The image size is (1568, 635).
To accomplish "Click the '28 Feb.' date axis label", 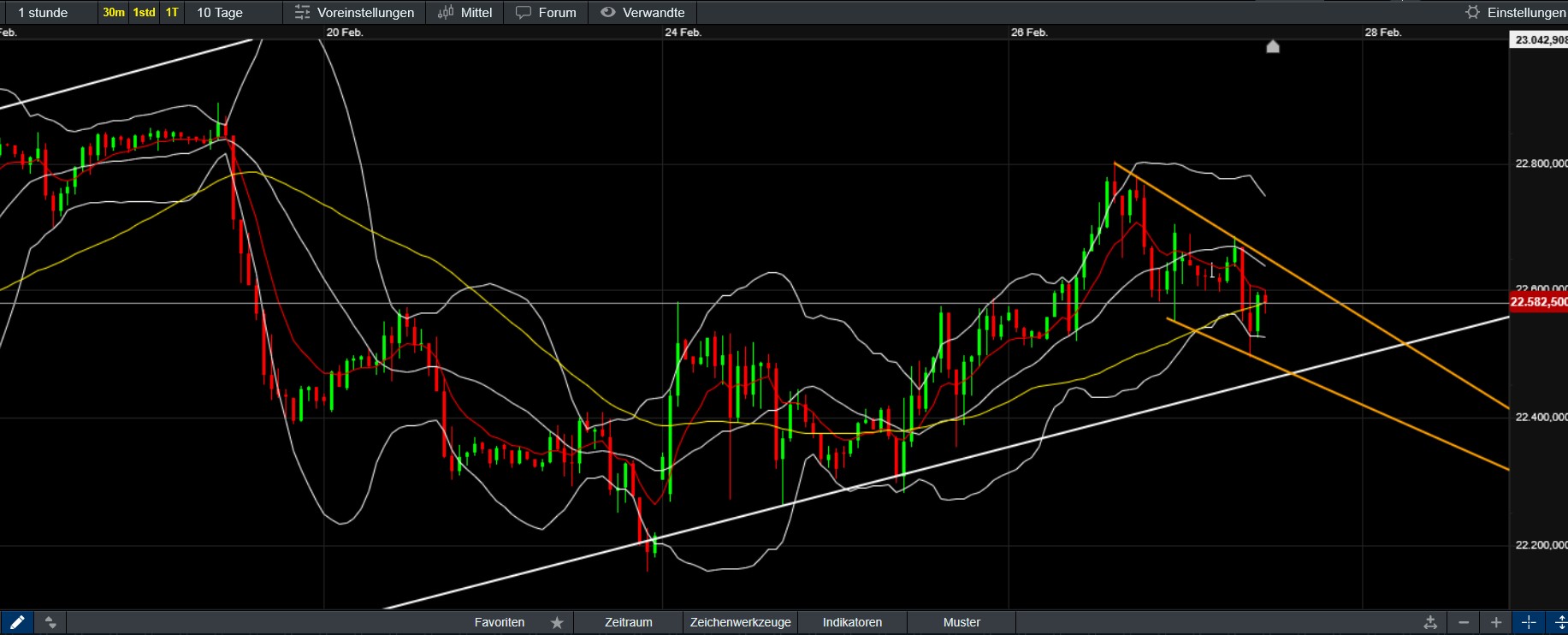I will pyautogui.click(x=1383, y=33).
